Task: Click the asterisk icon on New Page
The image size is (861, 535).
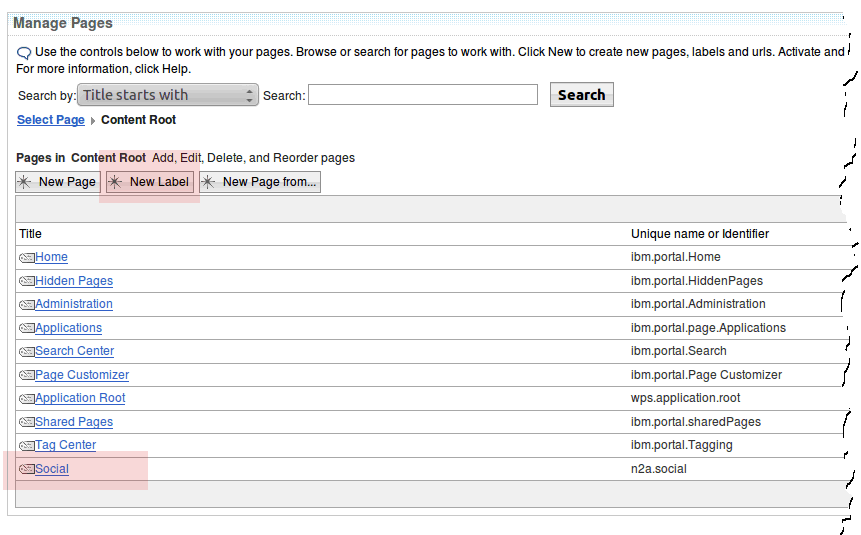Action: 24,182
